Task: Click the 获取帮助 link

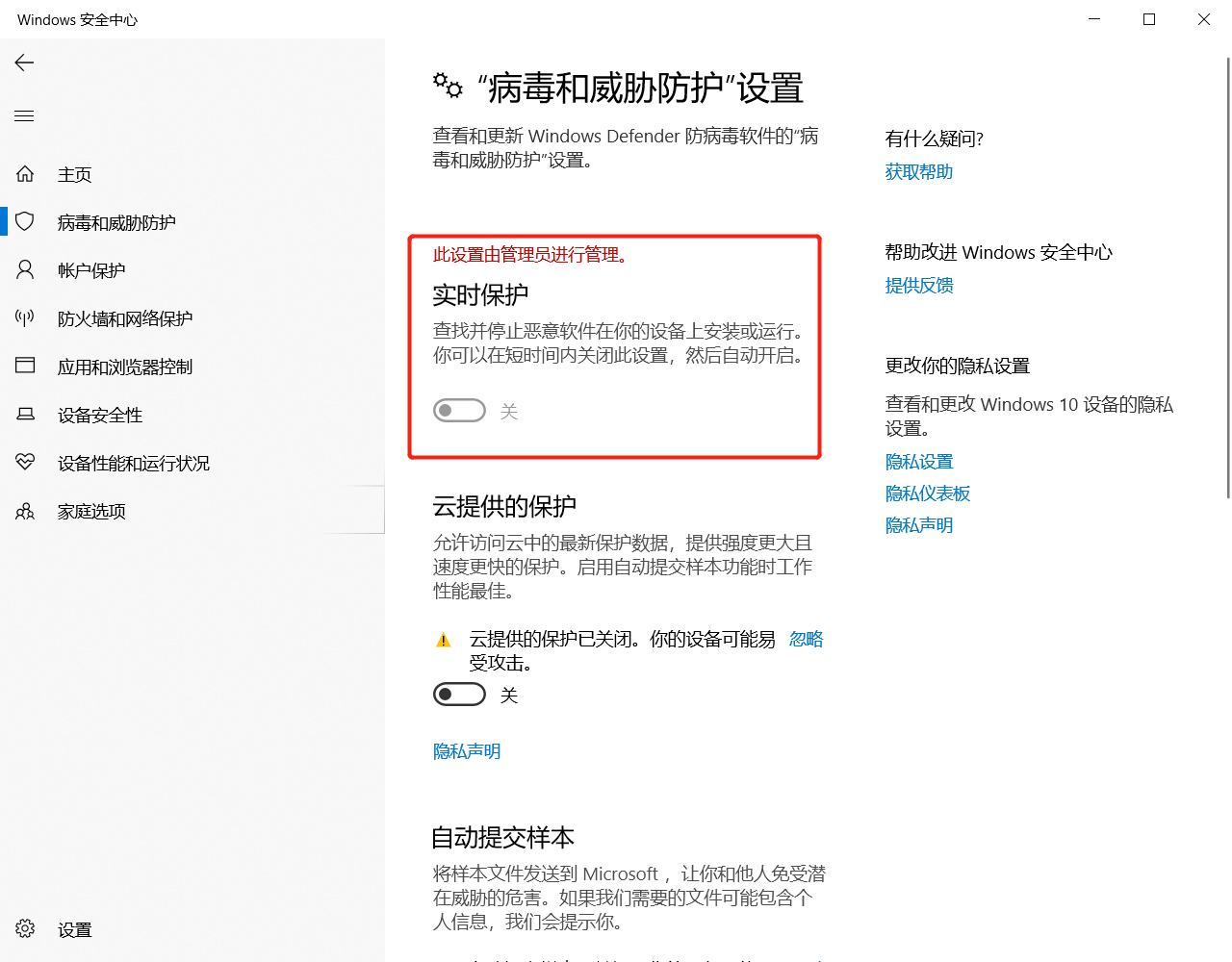Action: tap(919, 172)
